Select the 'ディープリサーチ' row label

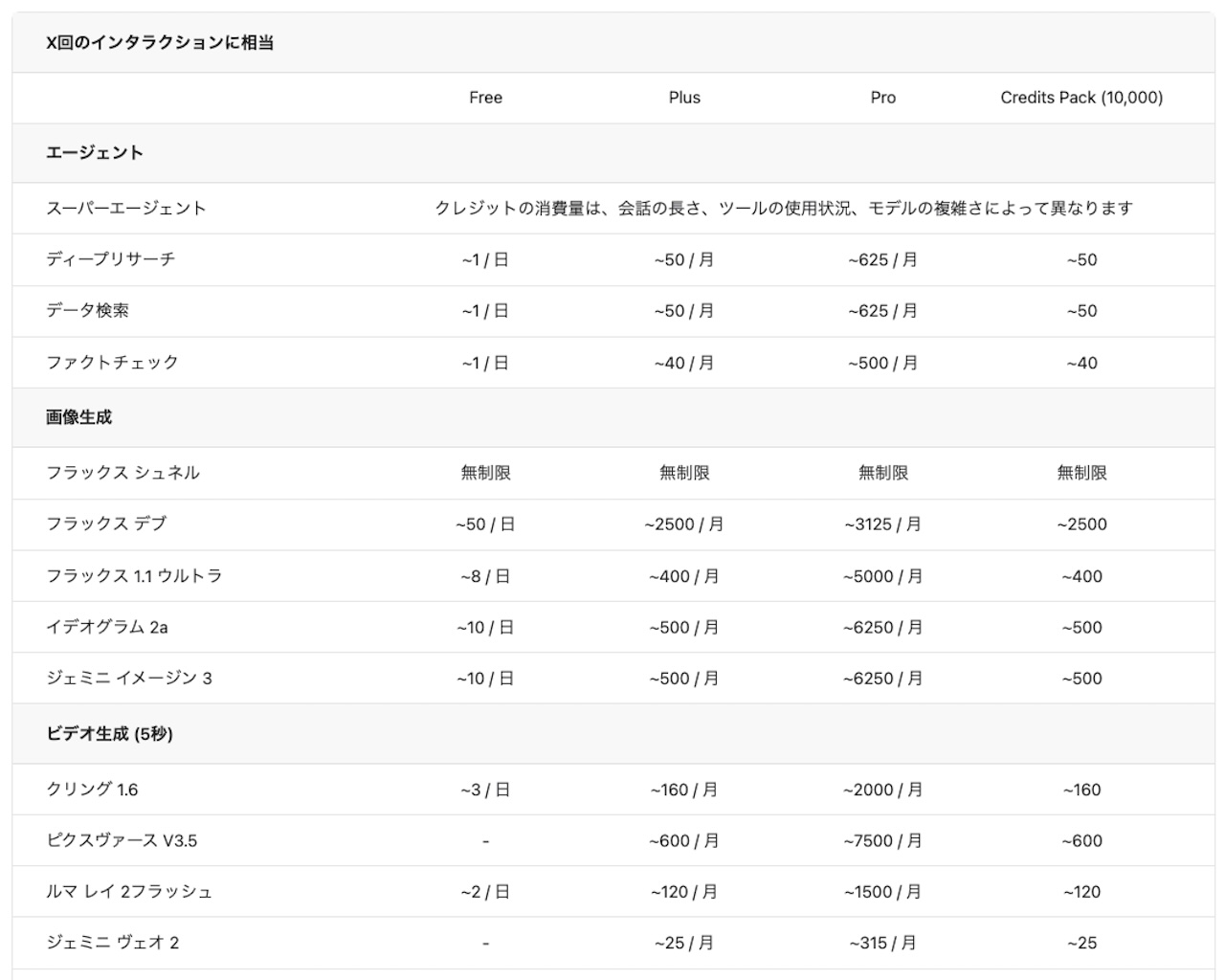(111, 259)
